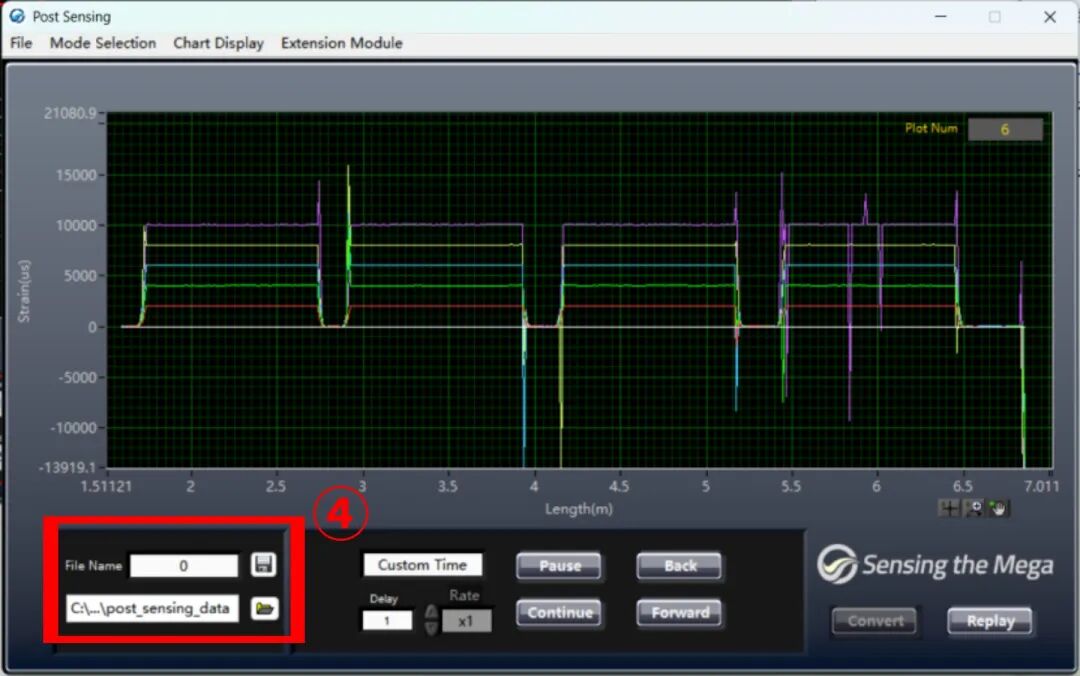Decrease Rate with the down arrow
Viewport: 1080px width, 676px height.
[x=431, y=627]
